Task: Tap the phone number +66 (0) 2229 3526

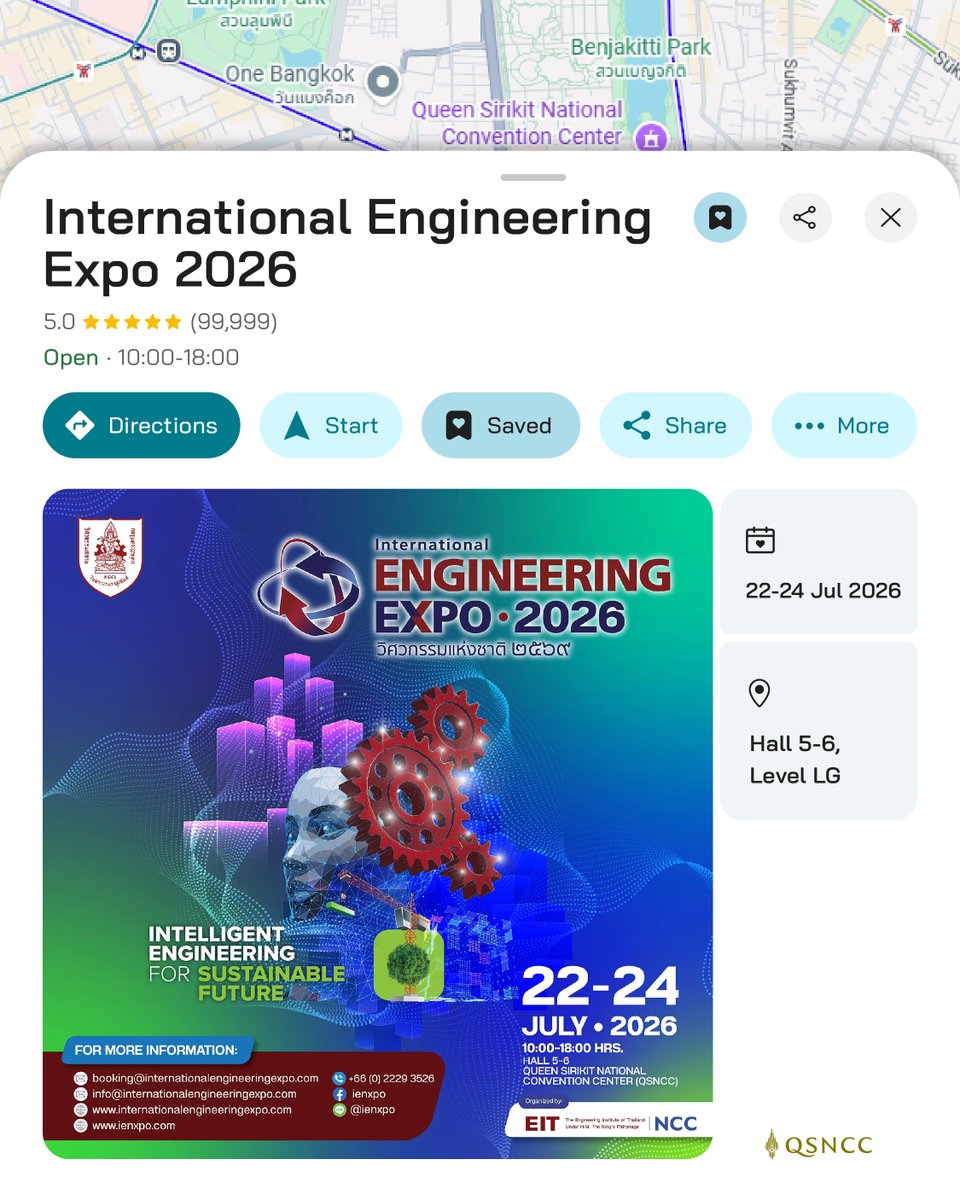Action: (x=391, y=1078)
